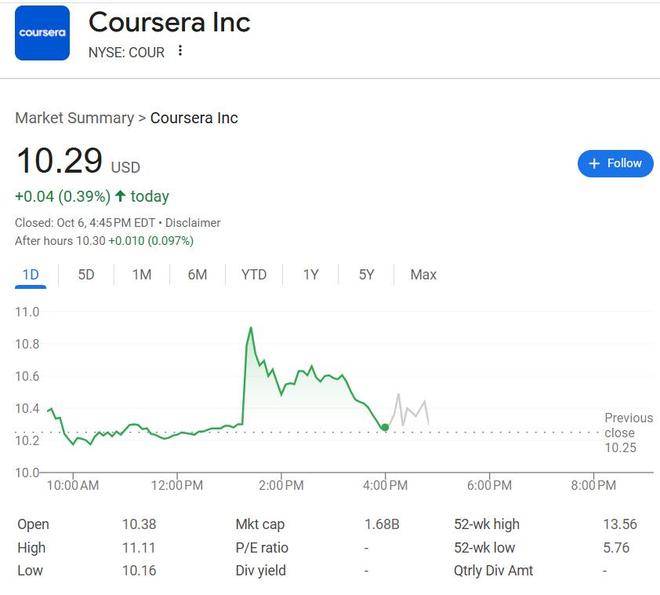Image resolution: width=660 pixels, height=595 pixels.
Task: Follow Coursera Inc stock
Action: point(615,164)
